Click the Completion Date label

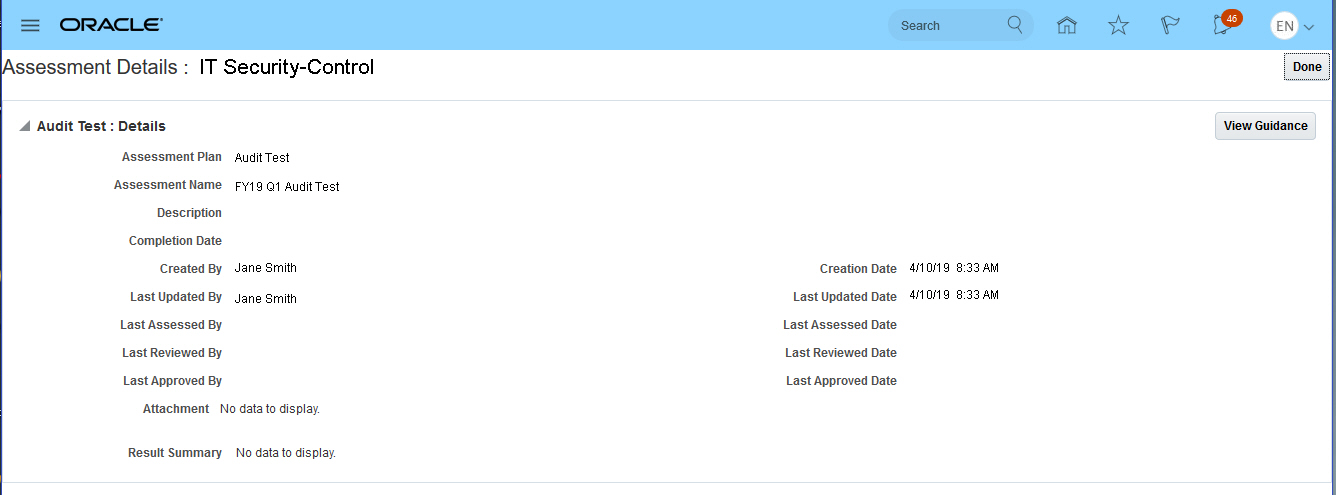click(x=175, y=241)
